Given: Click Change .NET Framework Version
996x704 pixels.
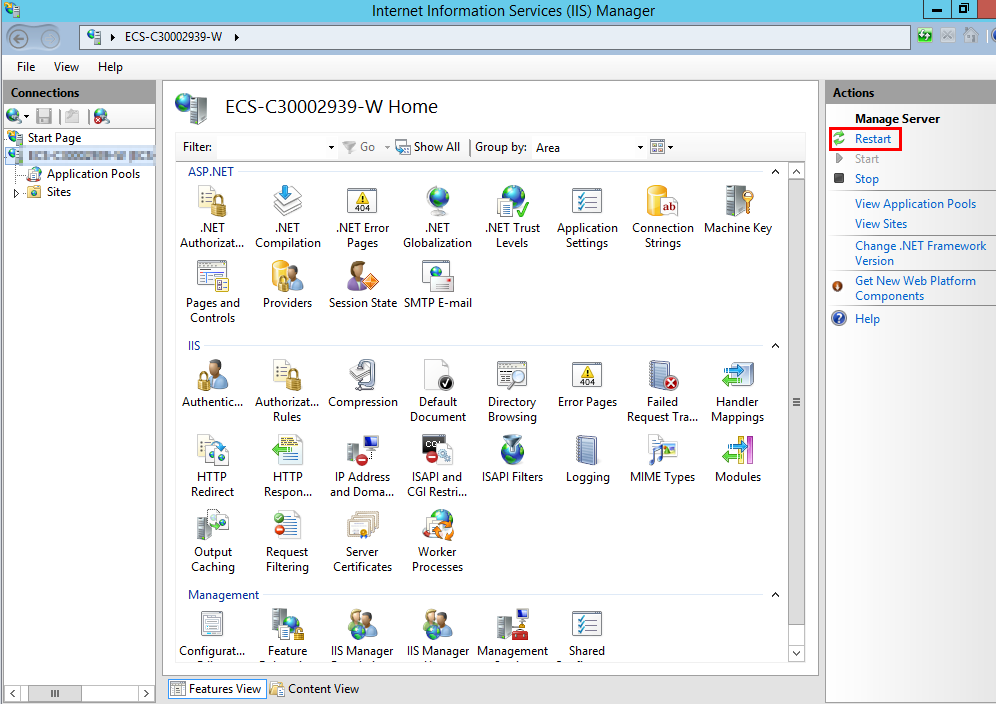Looking at the screenshot, I should tap(920, 254).
